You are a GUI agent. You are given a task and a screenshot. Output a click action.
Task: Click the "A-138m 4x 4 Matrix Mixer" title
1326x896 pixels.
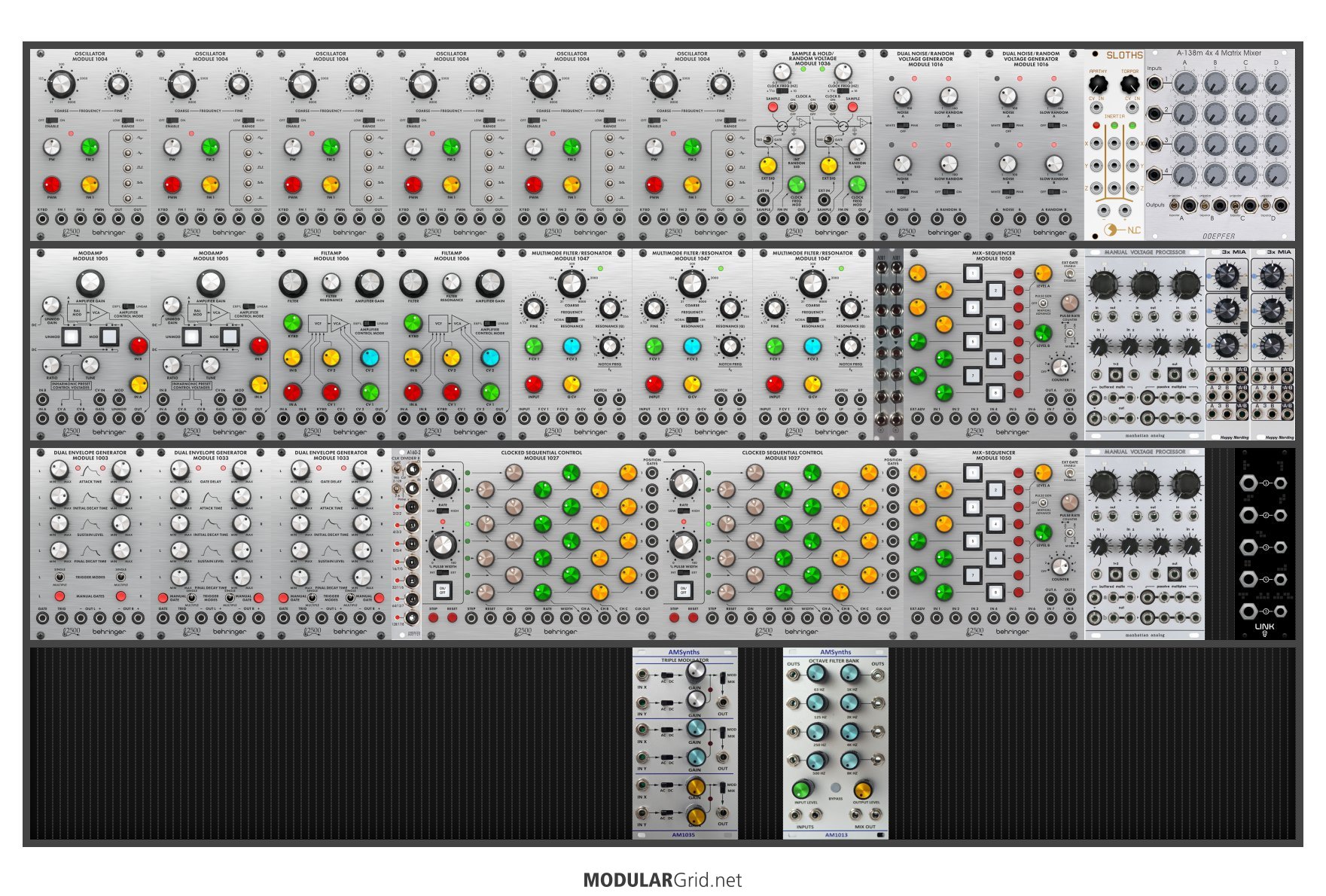click(x=1218, y=53)
